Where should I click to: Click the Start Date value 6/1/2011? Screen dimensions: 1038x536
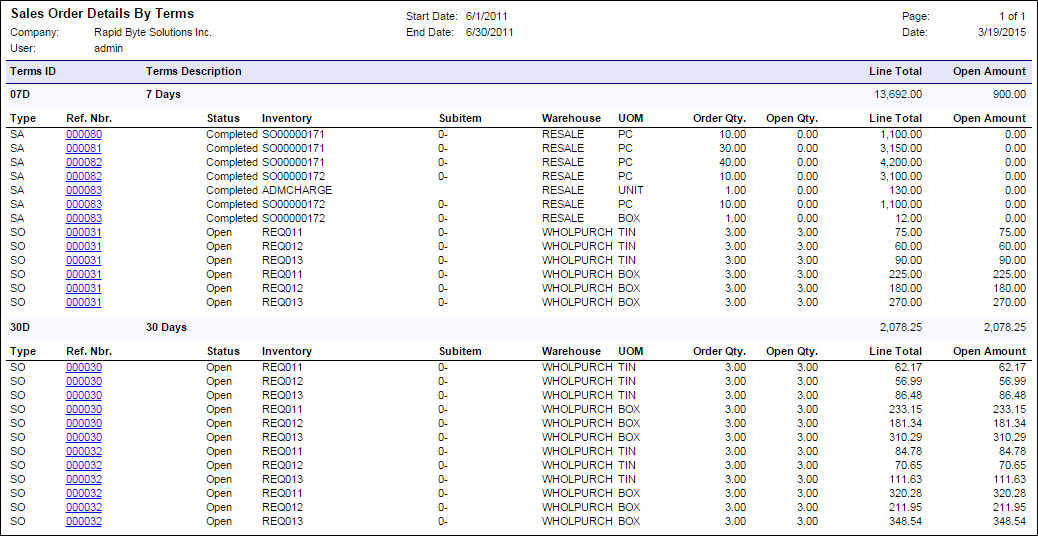coord(489,17)
